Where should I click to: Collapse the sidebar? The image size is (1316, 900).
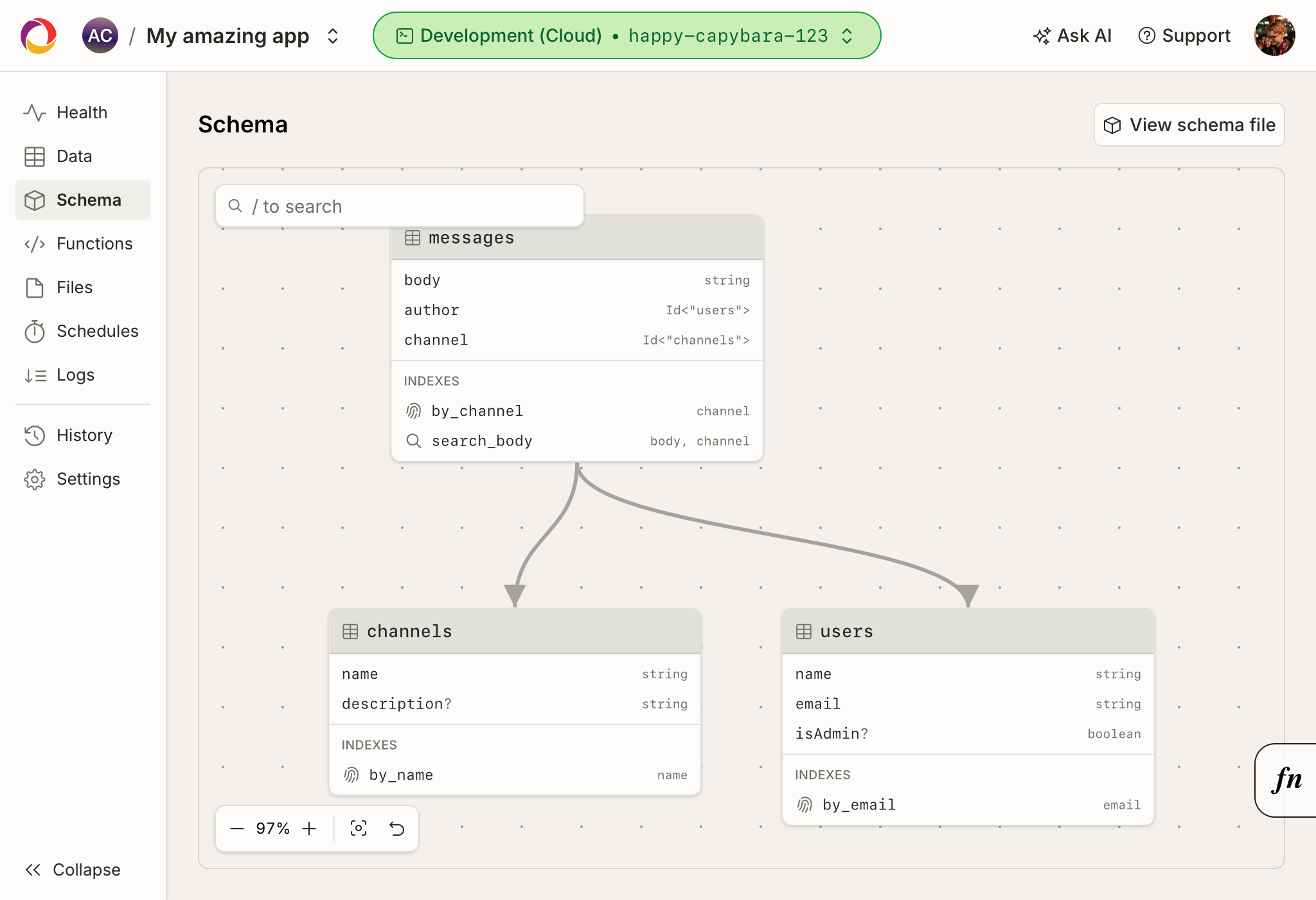click(73, 870)
